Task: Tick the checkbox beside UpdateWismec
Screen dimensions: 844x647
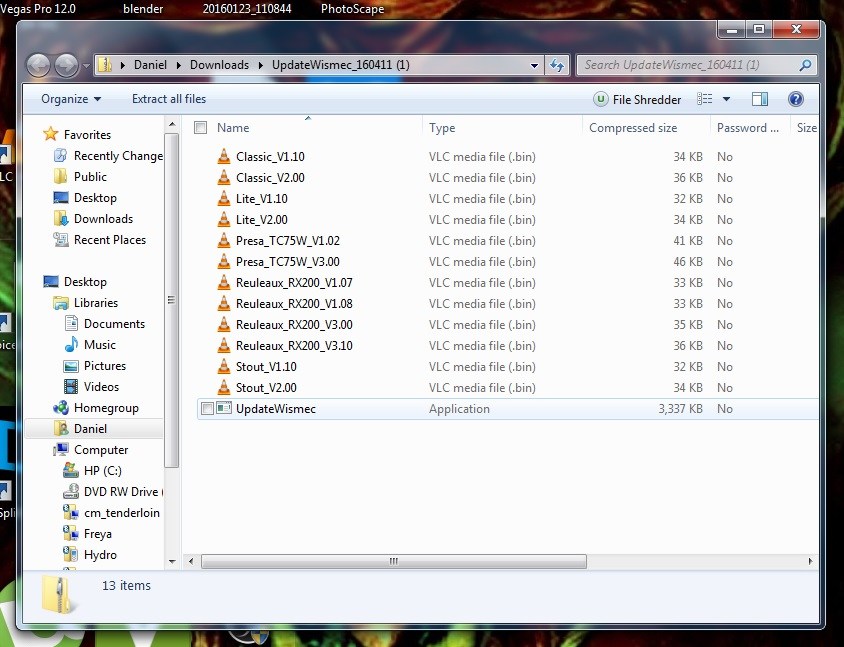Action: (207, 409)
